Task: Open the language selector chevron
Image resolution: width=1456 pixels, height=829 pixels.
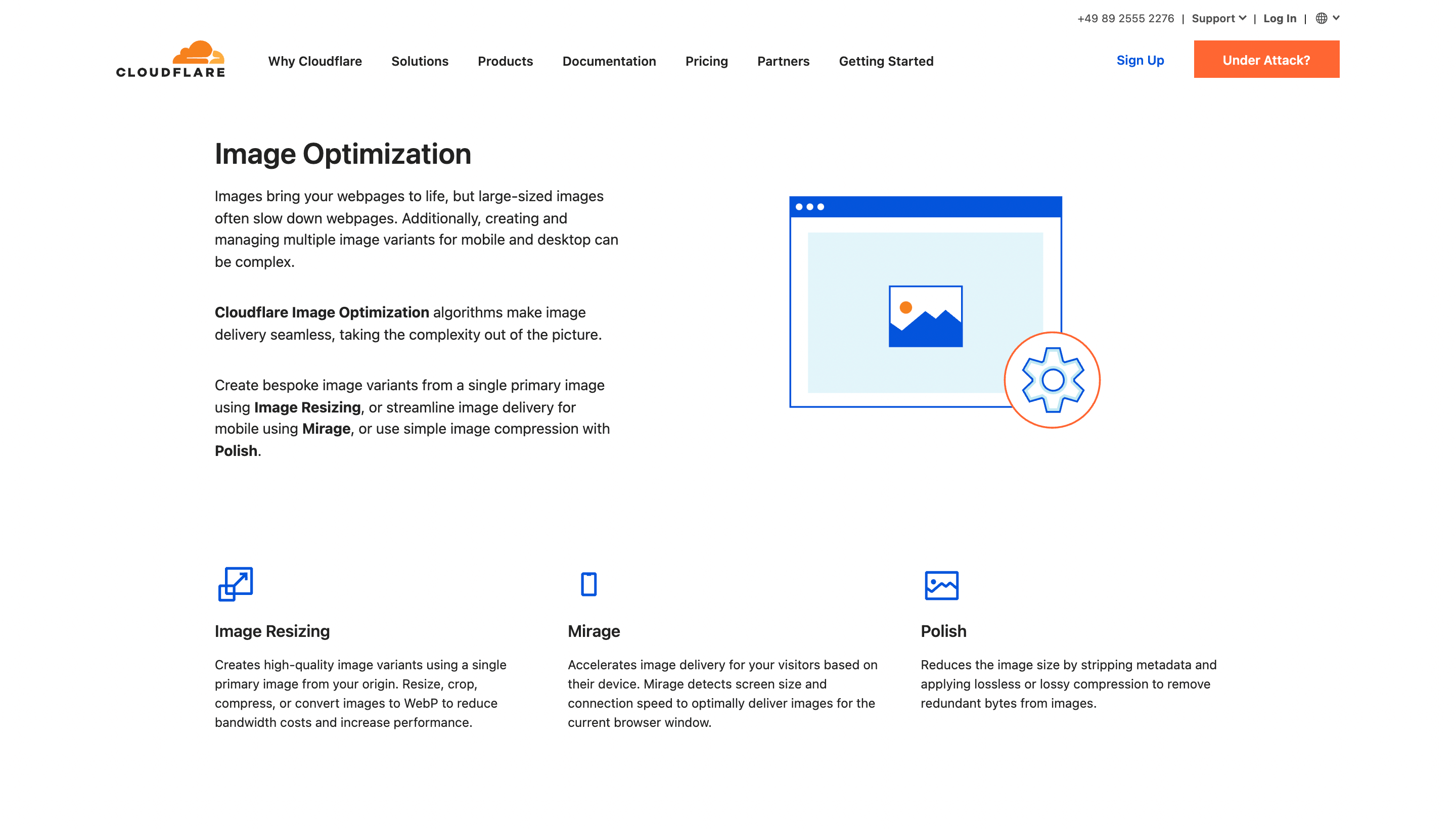Action: tap(1336, 18)
